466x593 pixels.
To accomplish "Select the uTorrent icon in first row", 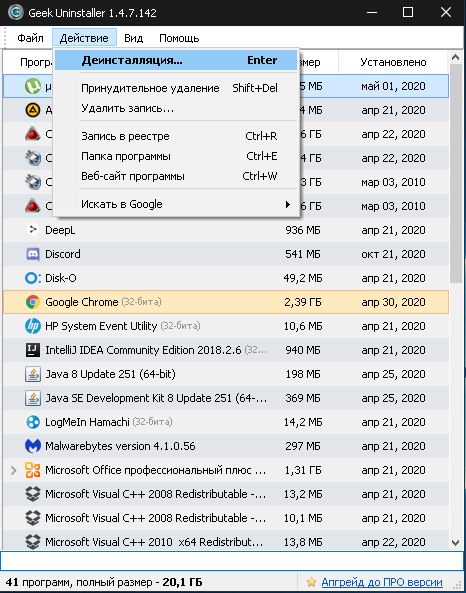I will tap(33, 86).
